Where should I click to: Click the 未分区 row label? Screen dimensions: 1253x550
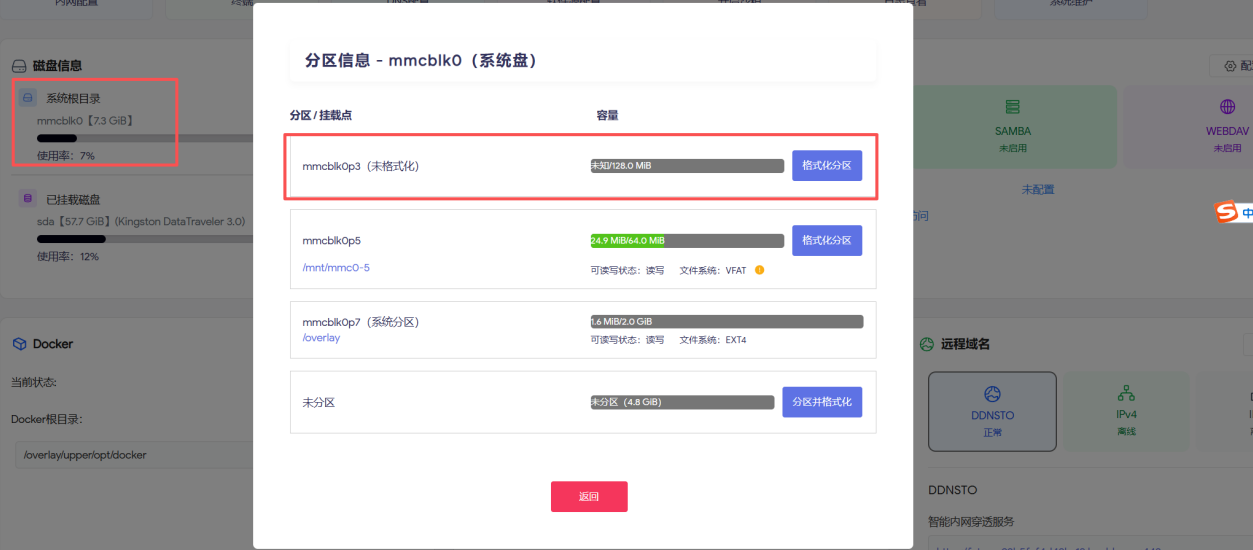pos(318,402)
